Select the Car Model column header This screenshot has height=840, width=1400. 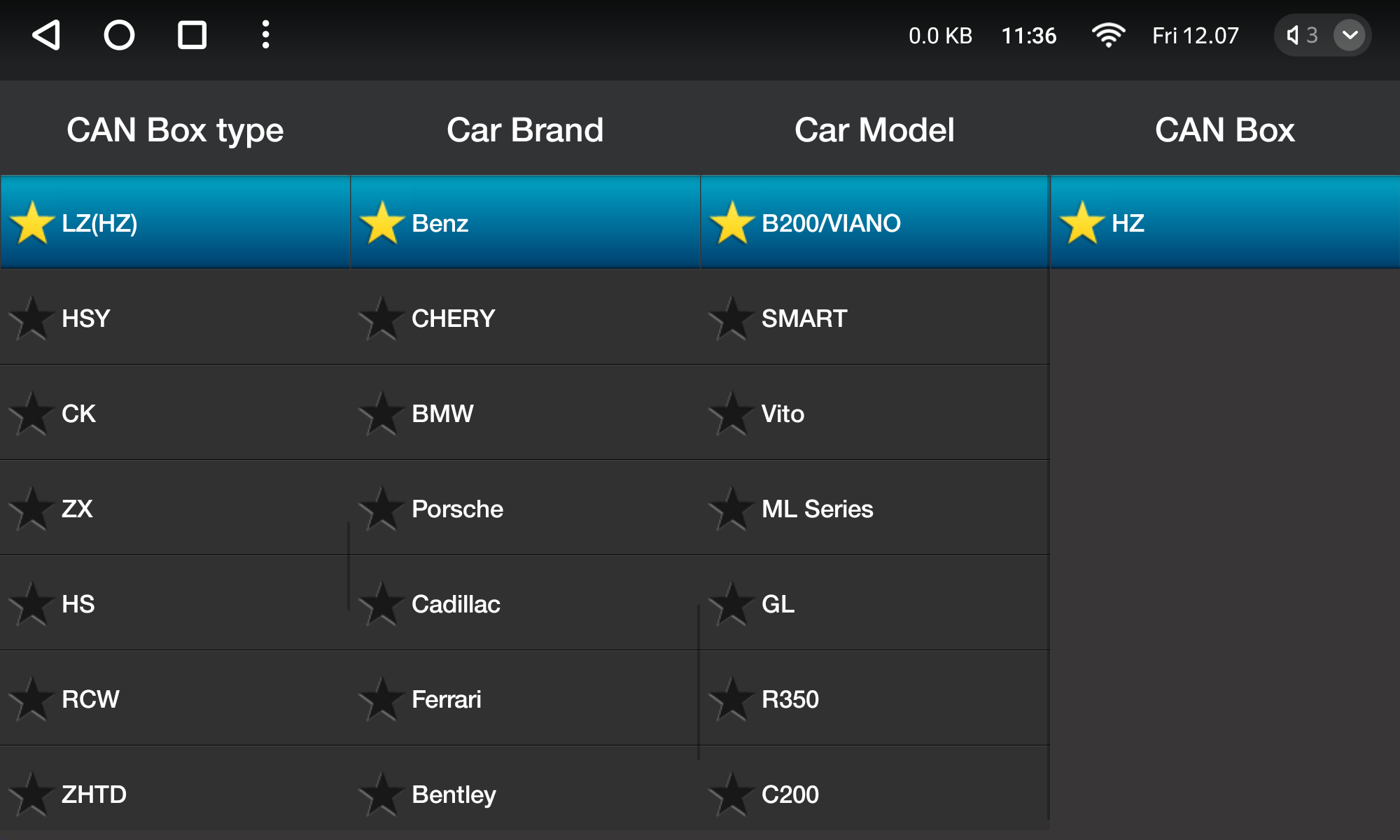click(874, 130)
